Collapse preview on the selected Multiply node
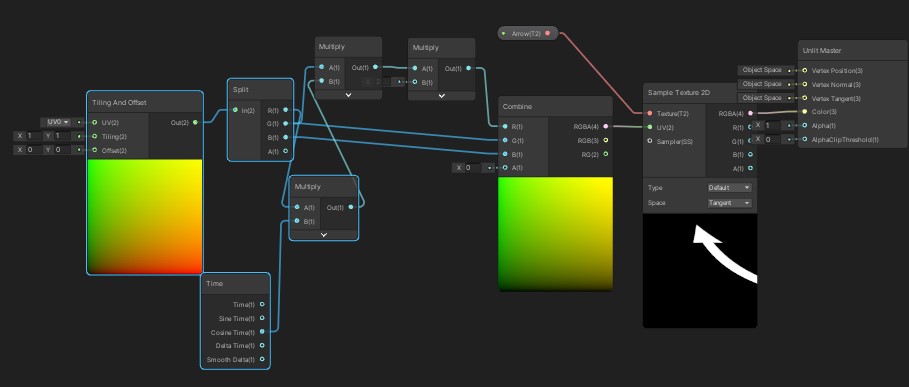The image size is (909, 387). (x=323, y=235)
